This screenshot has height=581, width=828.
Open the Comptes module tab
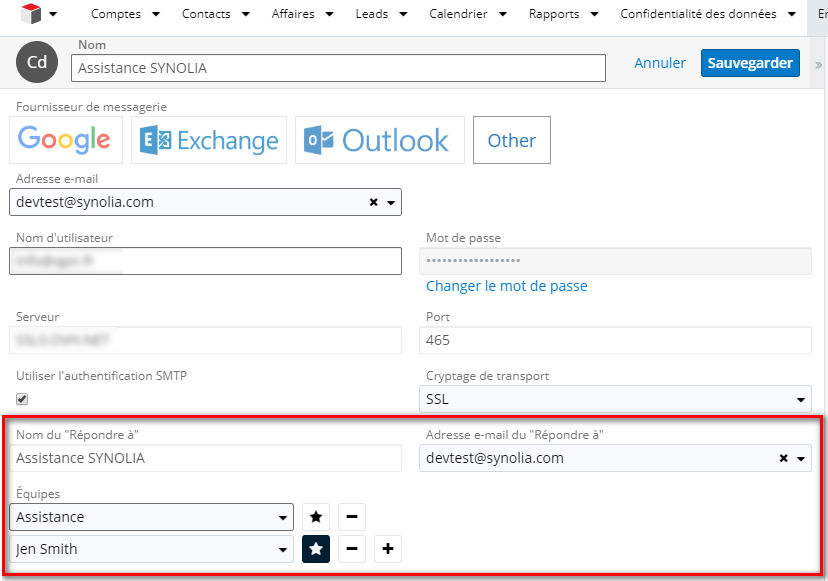click(x=116, y=14)
